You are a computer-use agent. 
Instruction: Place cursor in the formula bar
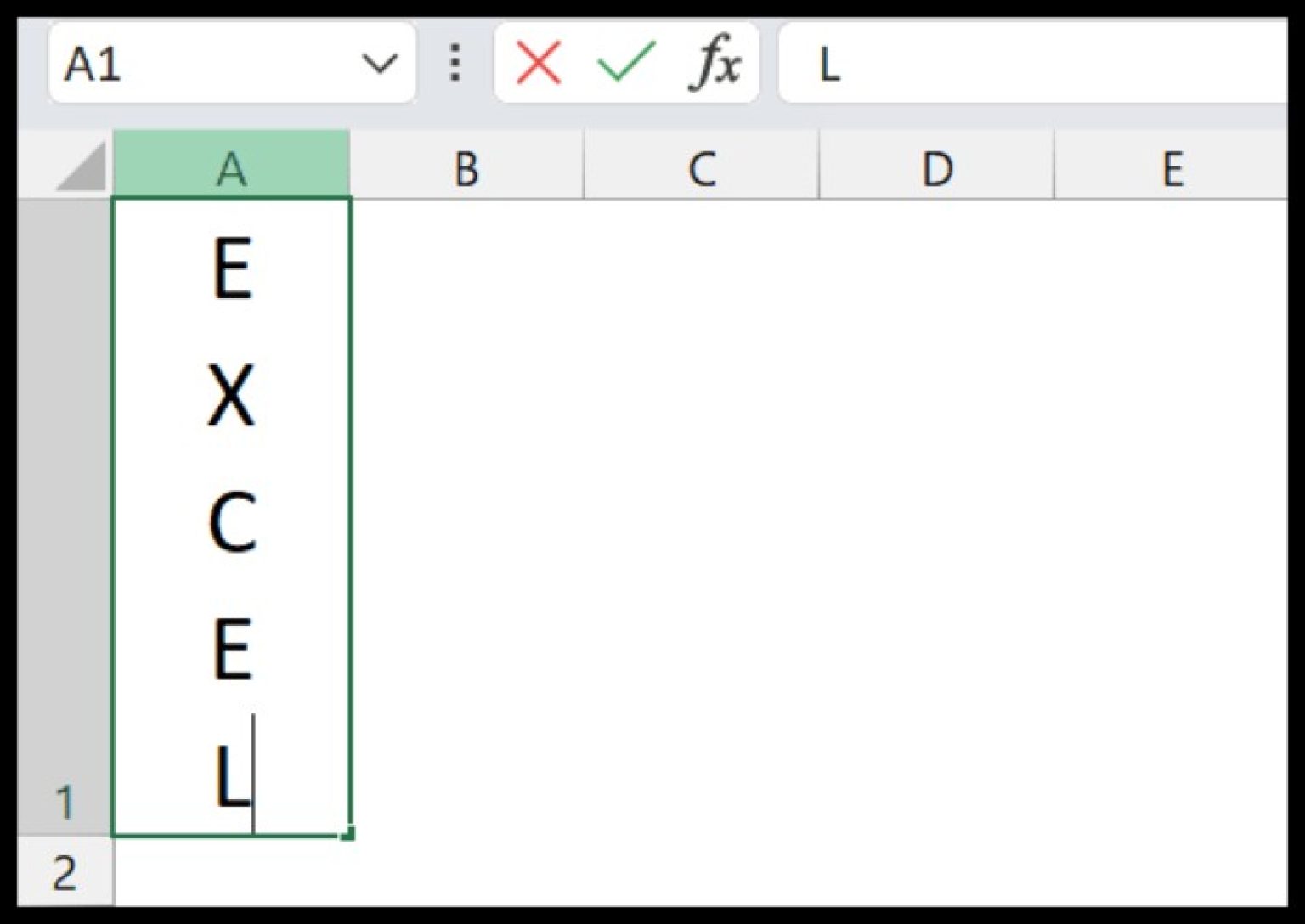pyautogui.click(x=977, y=63)
